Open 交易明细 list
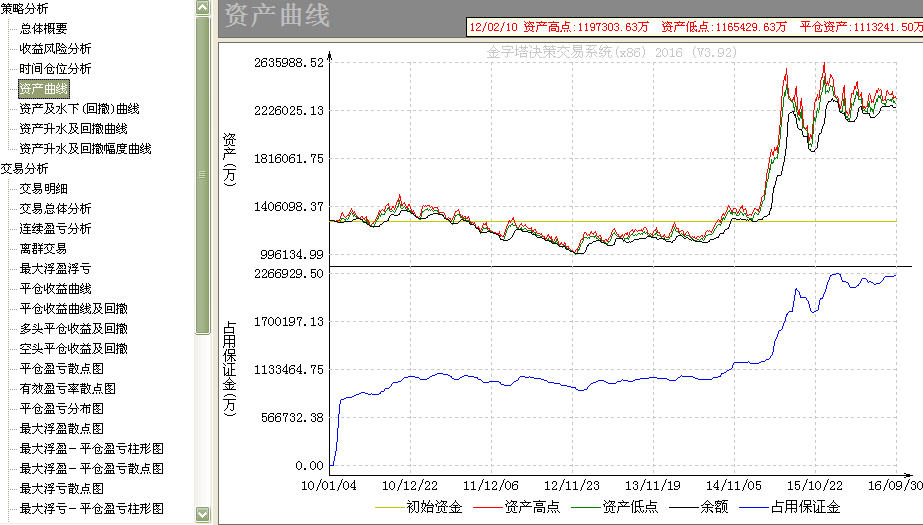This screenshot has width=923, height=525. pos(44,189)
